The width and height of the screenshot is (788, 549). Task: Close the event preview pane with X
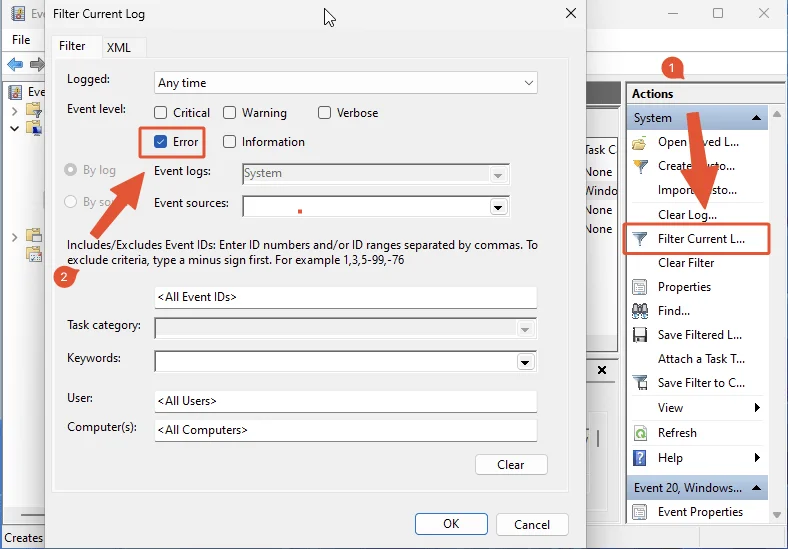pyautogui.click(x=602, y=371)
